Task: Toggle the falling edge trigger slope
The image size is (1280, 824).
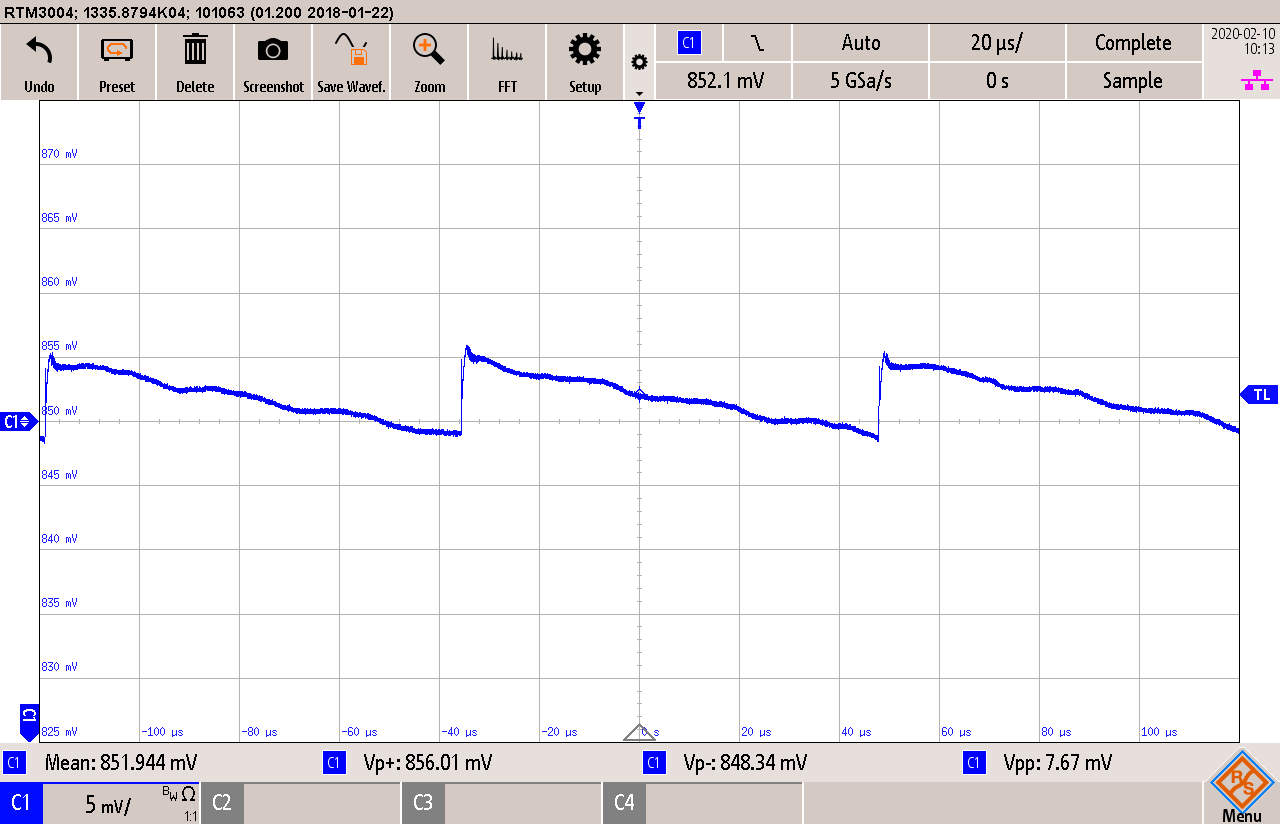Action: (x=758, y=42)
